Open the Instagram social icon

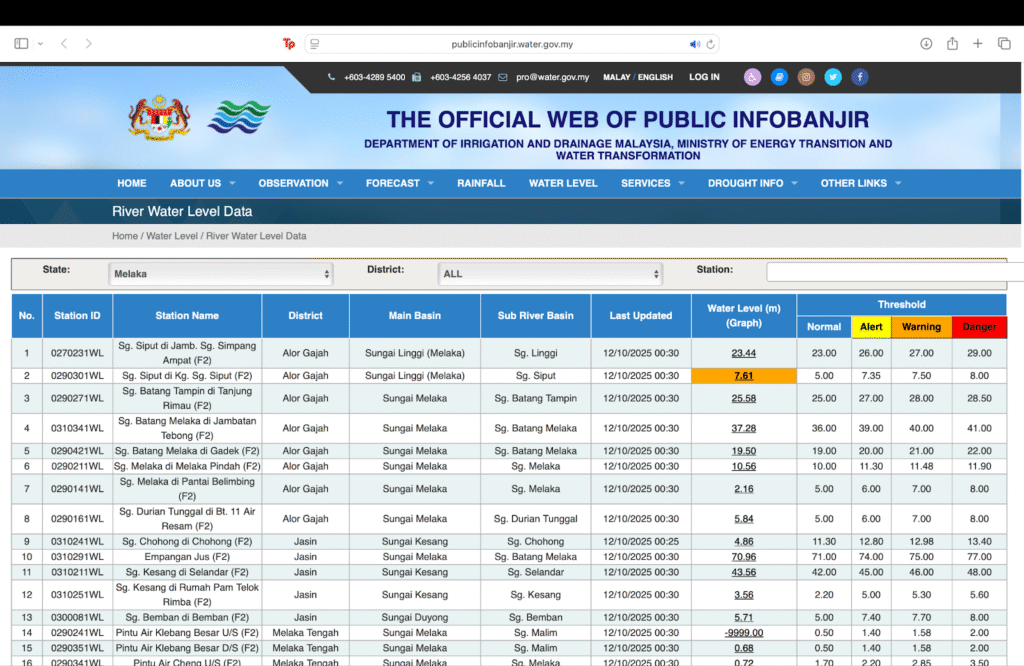pyautogui.click(x=806, y=77)
